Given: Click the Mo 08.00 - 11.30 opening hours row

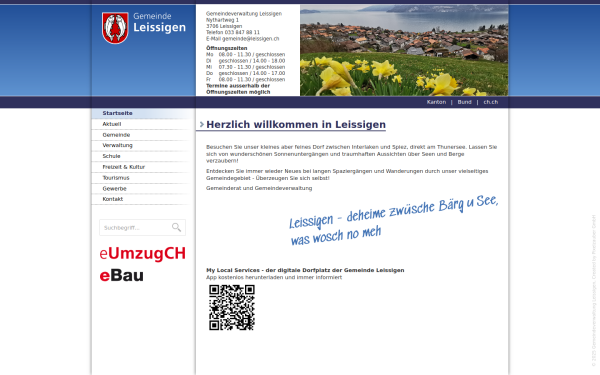Looking at the screenshot, I should tap(246, 55).
